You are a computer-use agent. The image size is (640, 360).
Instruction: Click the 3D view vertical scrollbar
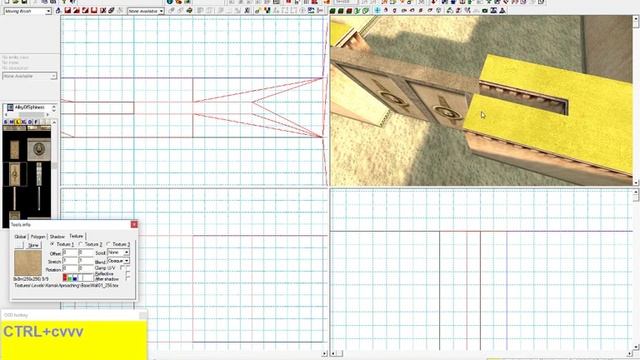pyautogui.click(x=636, y=100)
